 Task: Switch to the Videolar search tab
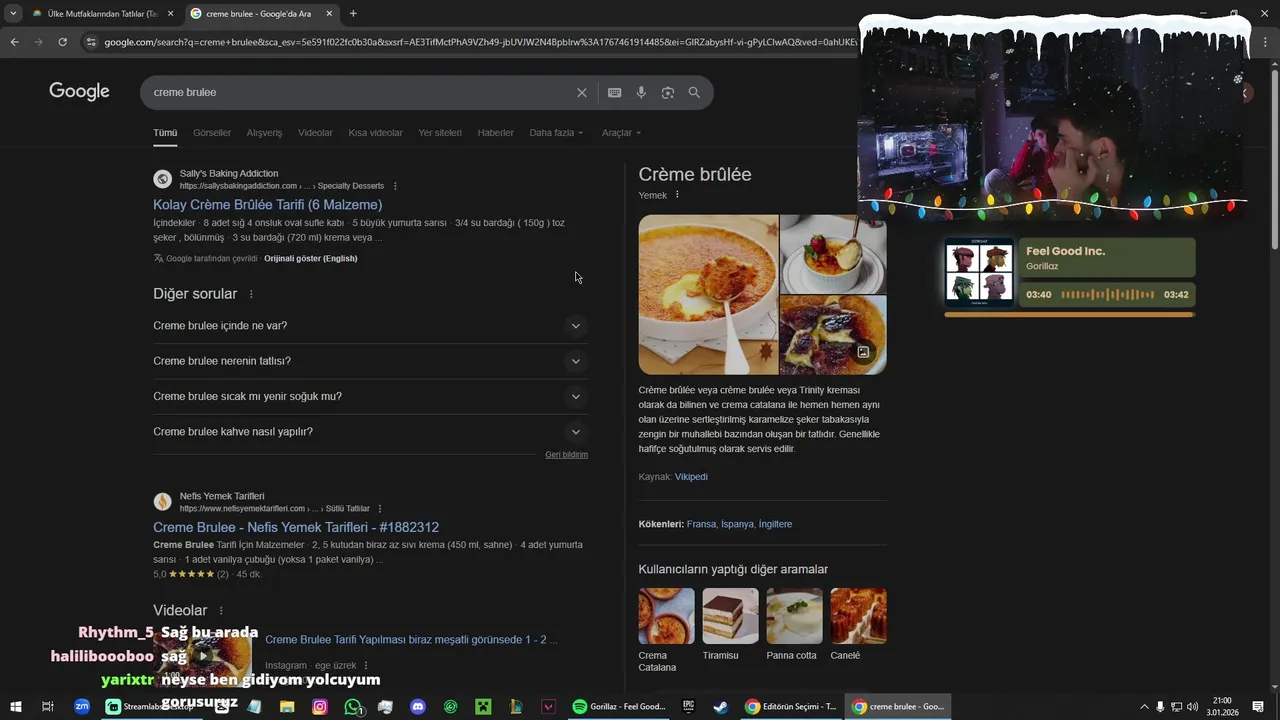315,133
